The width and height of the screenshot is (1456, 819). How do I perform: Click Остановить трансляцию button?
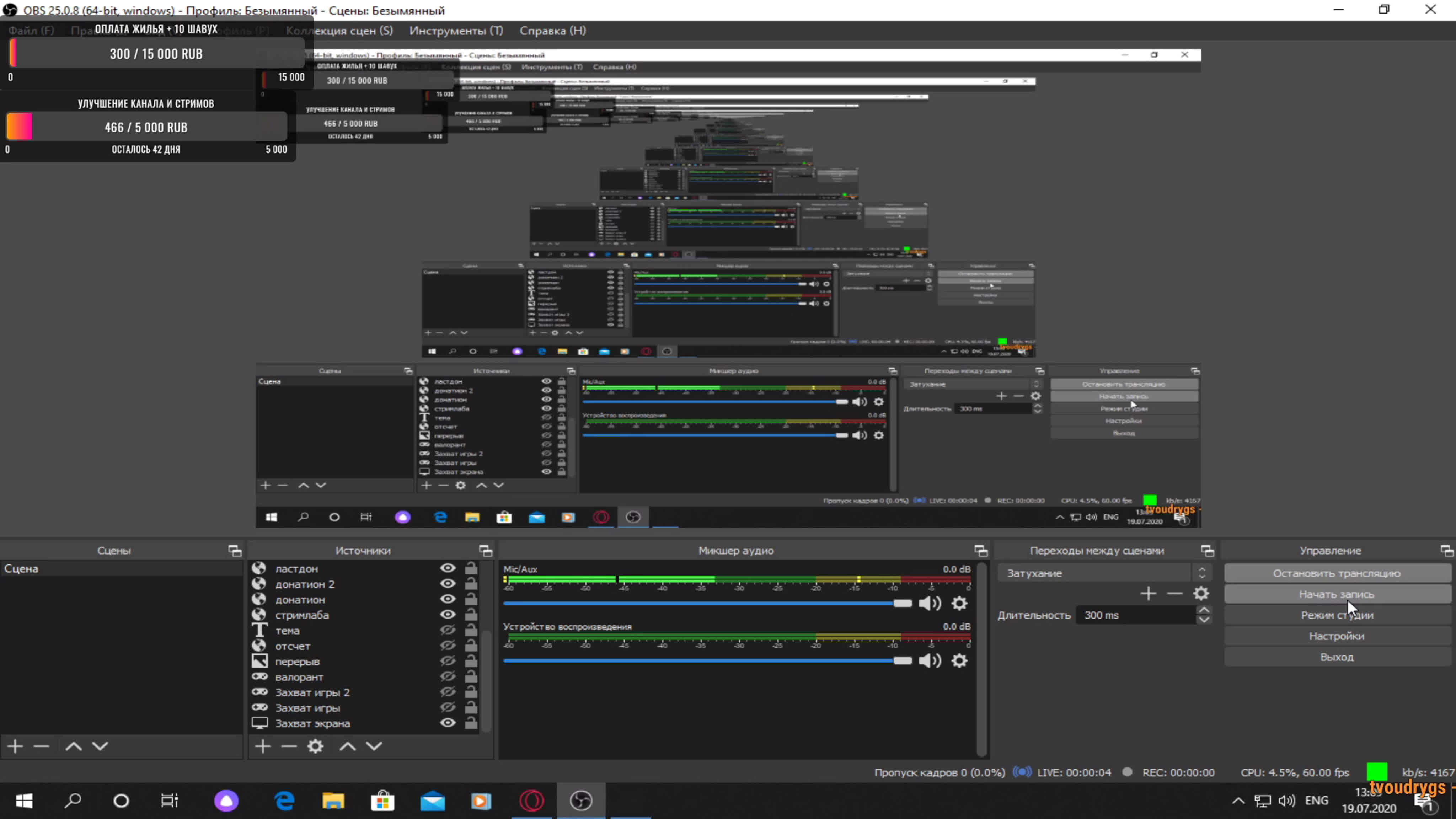click(1337, 573)
